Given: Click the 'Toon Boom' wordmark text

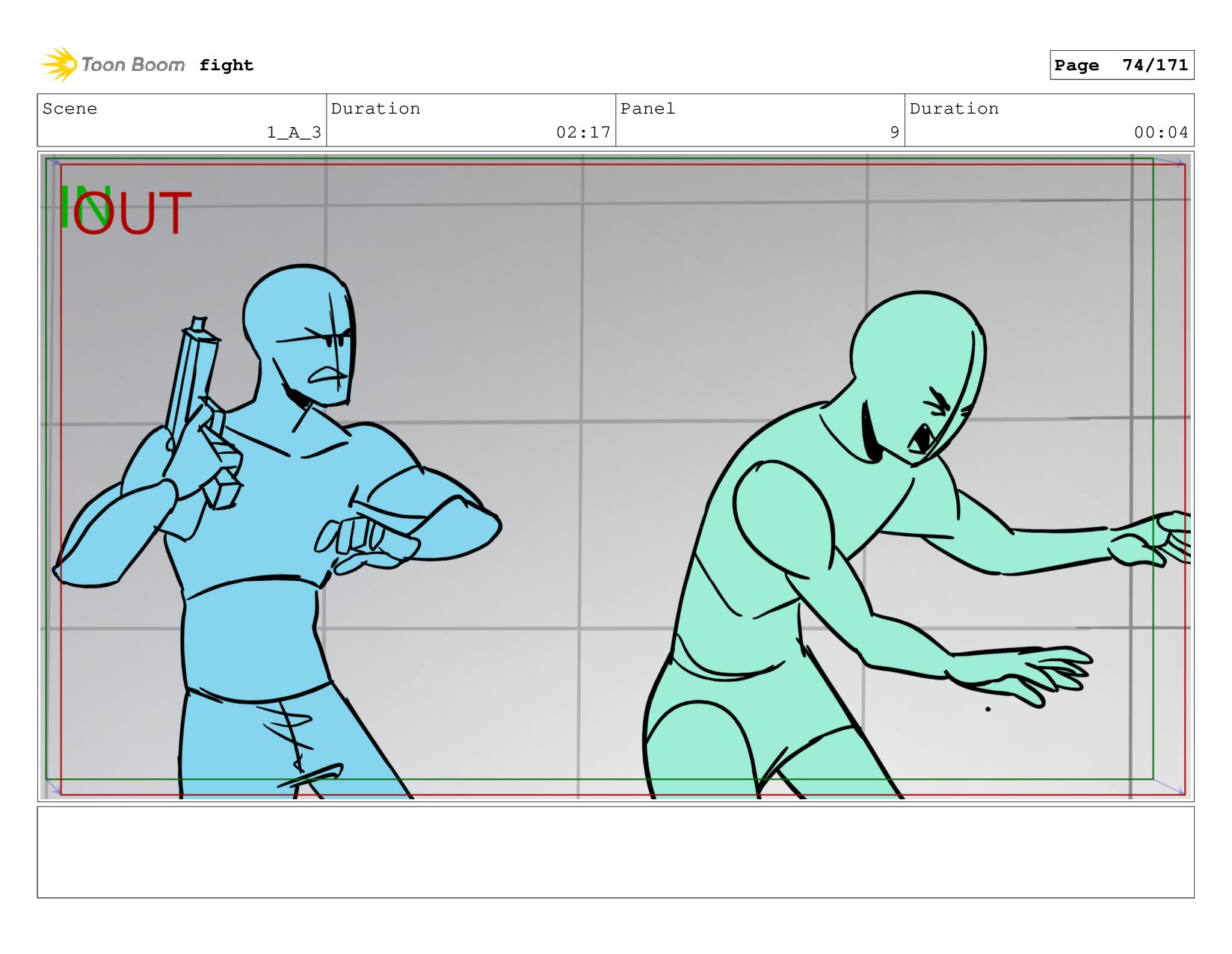Looking at the screenshot, I should (x=133, y=65).
